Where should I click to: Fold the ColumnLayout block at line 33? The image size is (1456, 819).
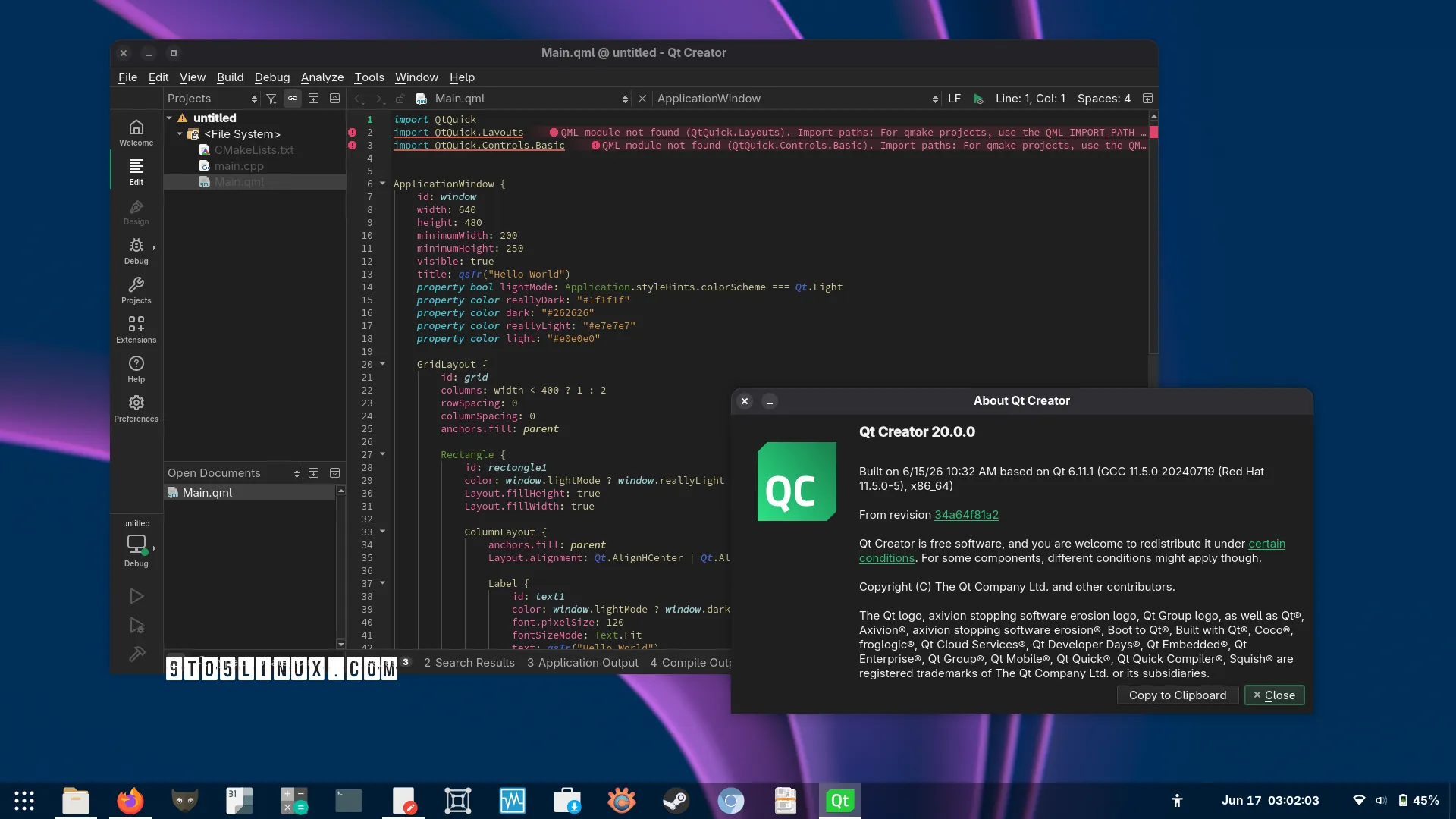(382, 532)
